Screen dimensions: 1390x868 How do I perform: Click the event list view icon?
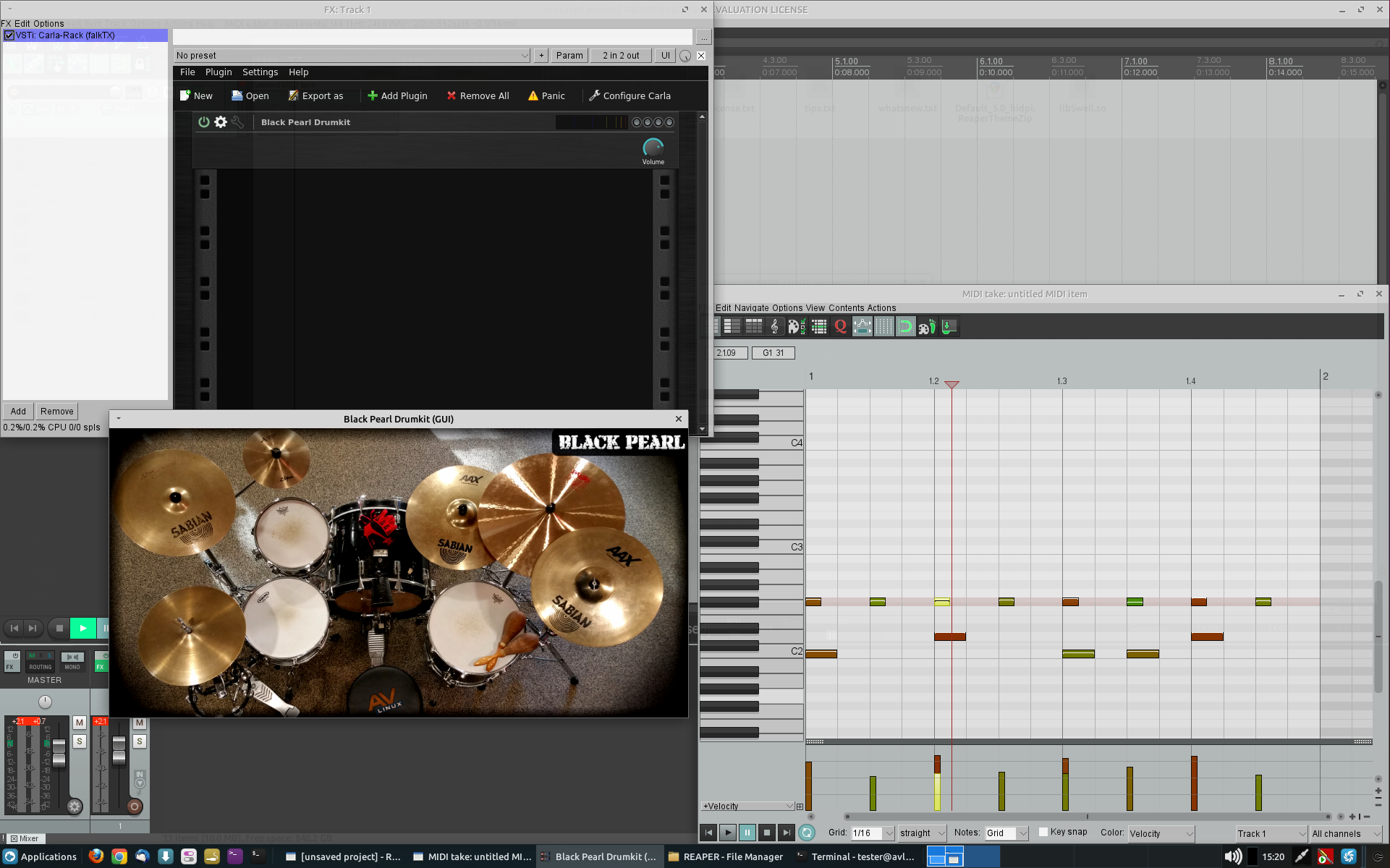(818, 327)
